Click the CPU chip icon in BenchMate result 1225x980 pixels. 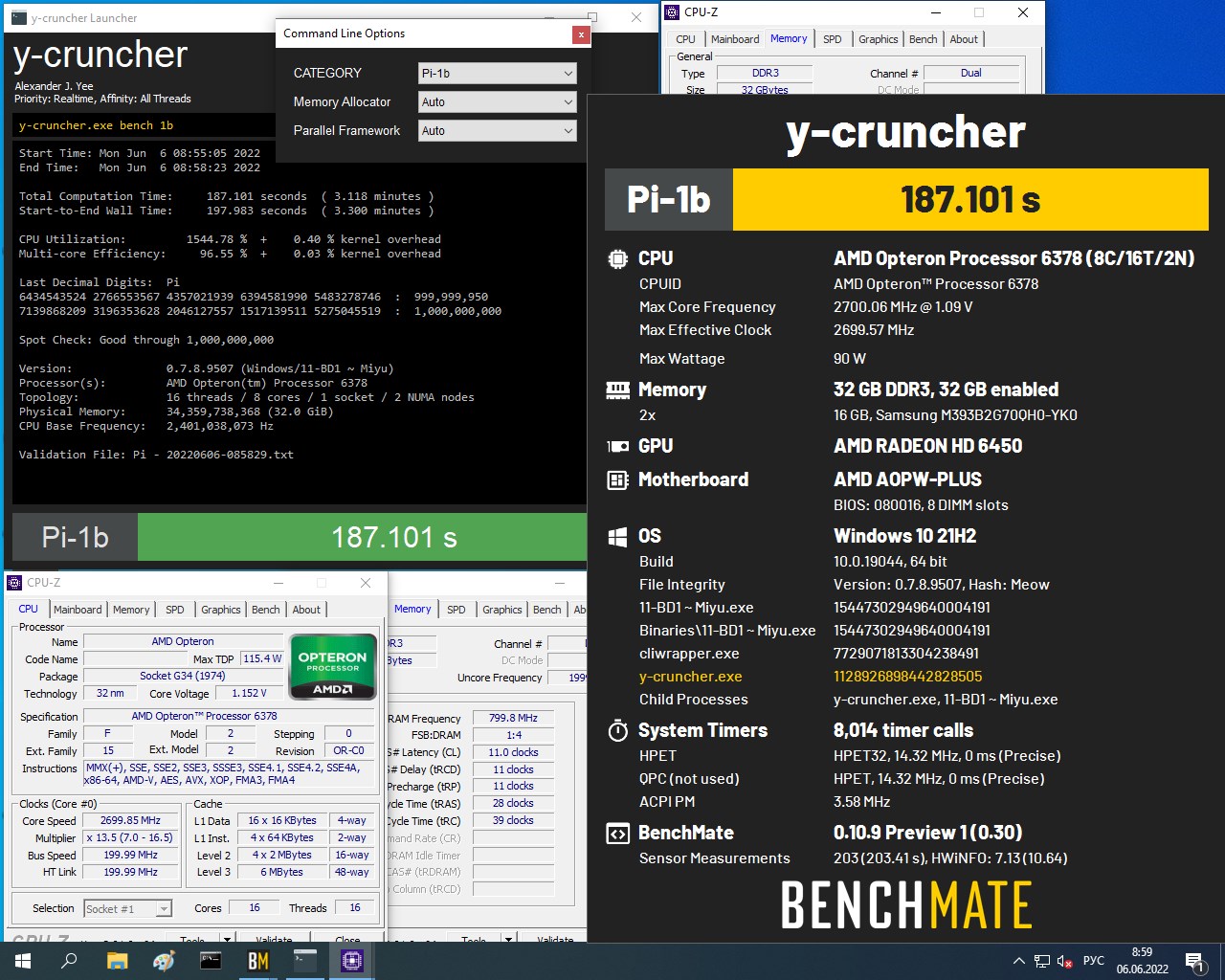(618, 258)
